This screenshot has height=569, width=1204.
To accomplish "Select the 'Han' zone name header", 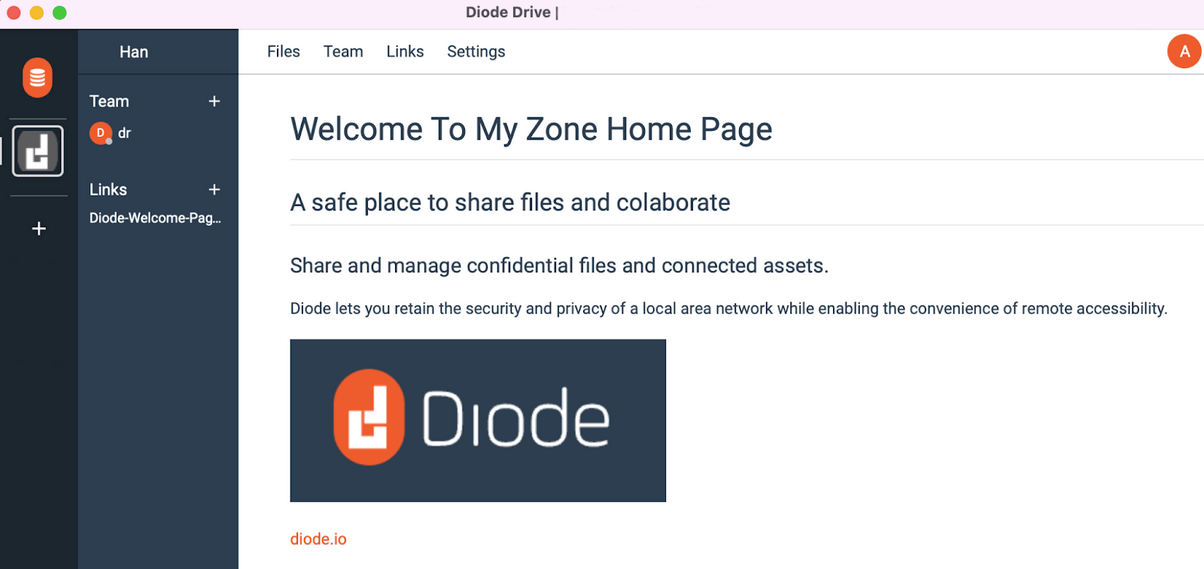I will pos(134,51).
